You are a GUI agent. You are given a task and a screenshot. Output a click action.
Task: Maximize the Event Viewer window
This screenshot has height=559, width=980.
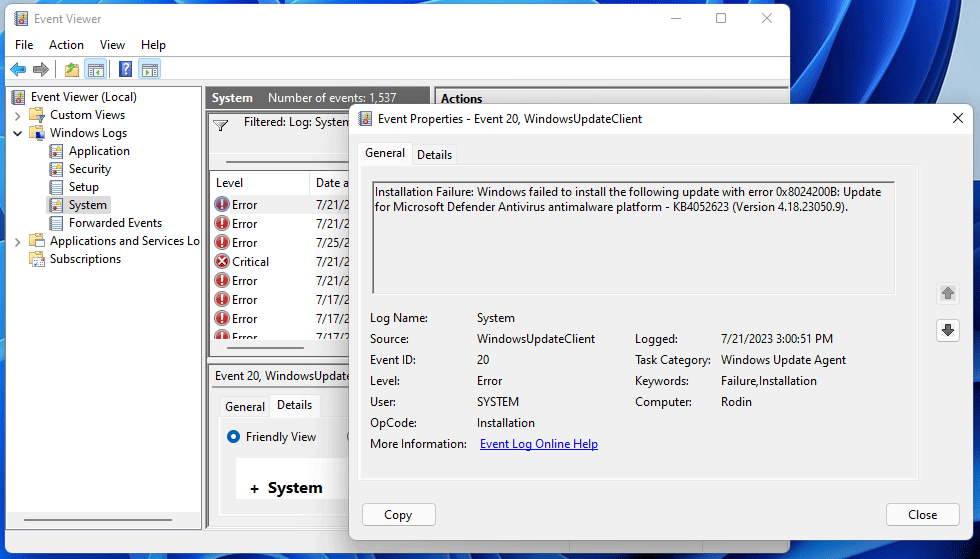click(721, 19)
